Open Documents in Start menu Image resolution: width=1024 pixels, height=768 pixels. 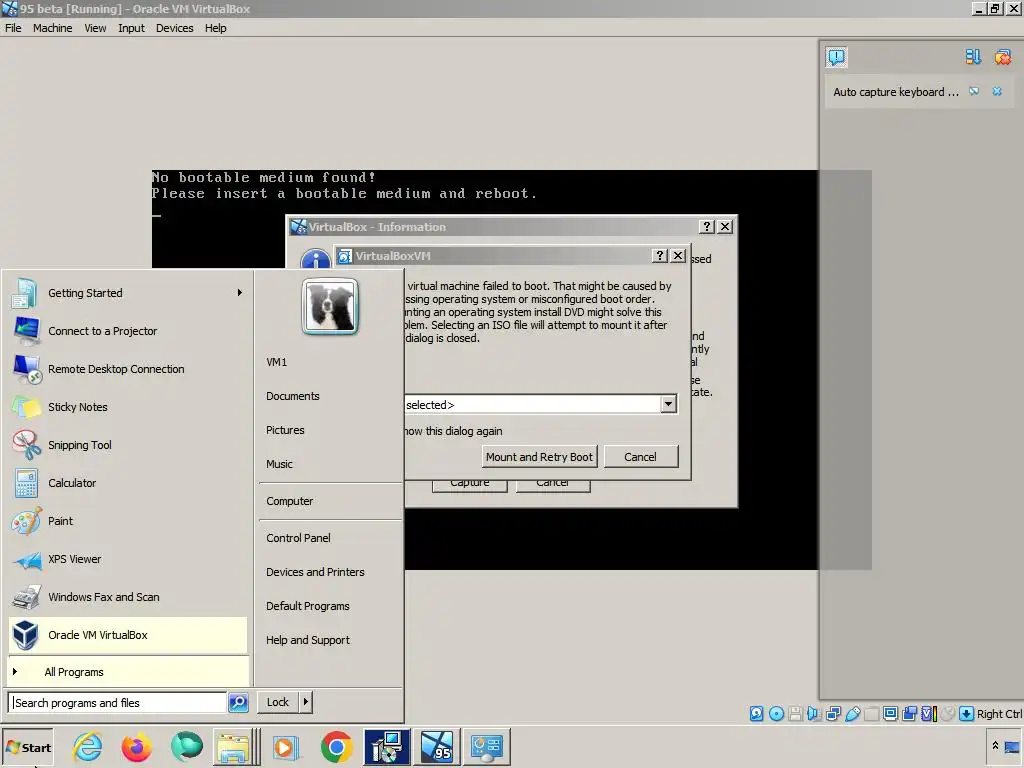(293, 396)
